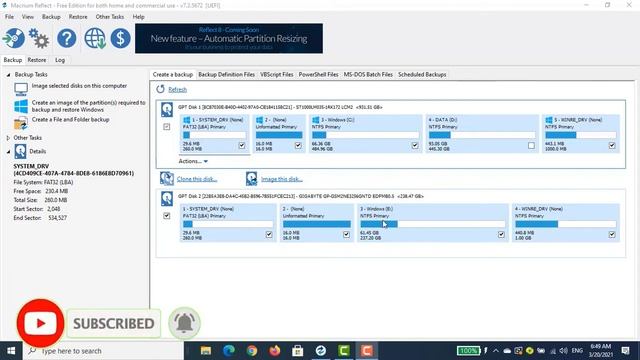The width and height of the screenshot is (640, 360).
Task: Click the Disk 1 Windows (C:) usage bar
Action: click(365, 135)
